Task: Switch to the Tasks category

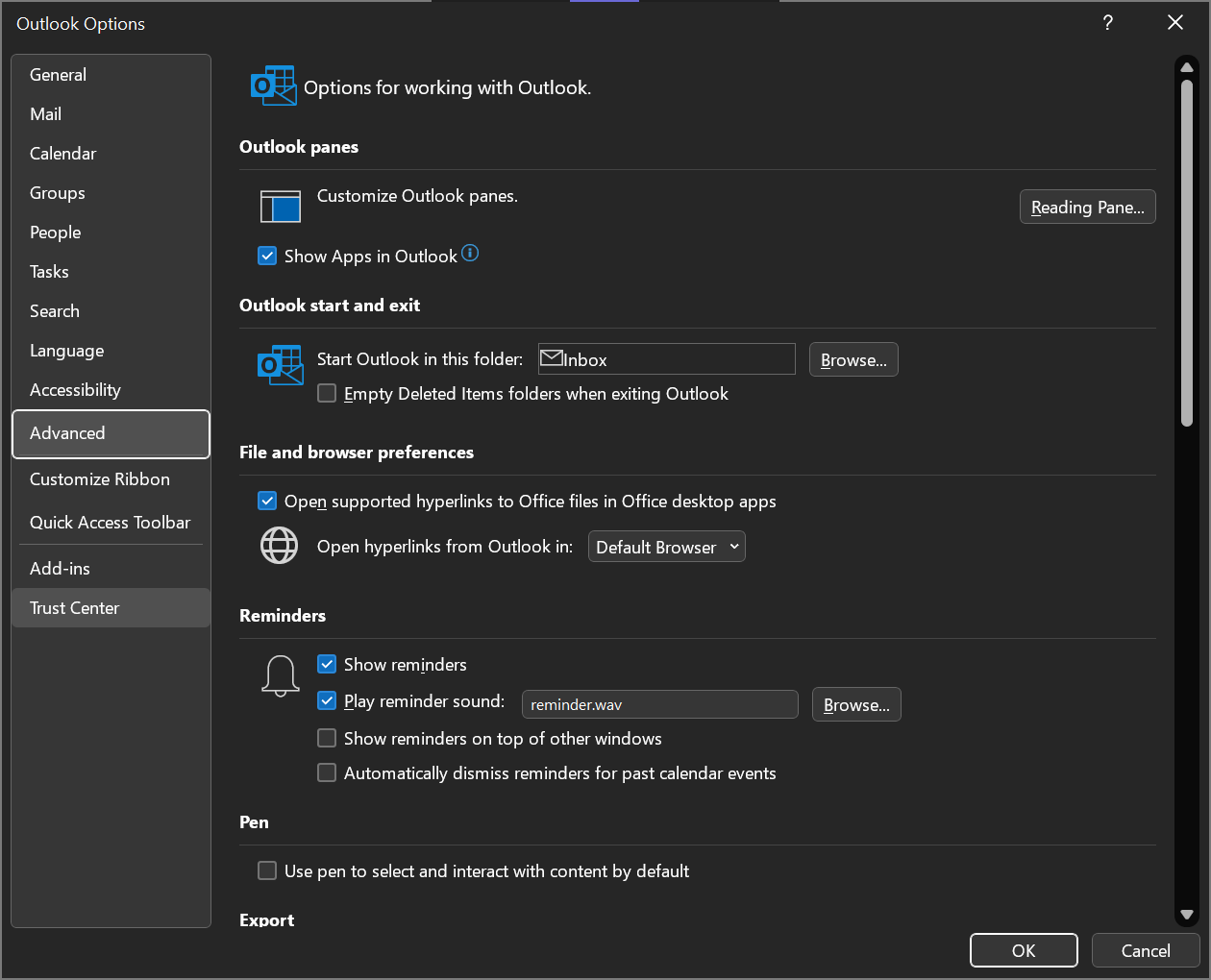Action: click(111, 272)
